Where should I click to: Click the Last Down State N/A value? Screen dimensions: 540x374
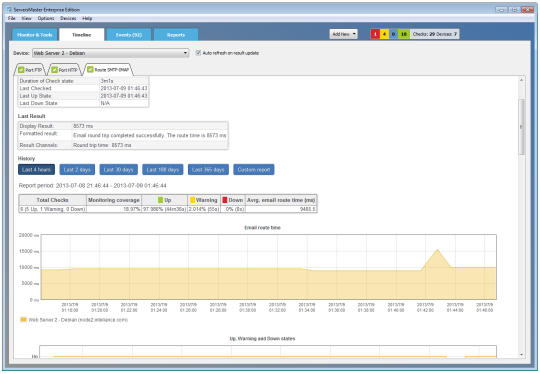pos(105,103)
